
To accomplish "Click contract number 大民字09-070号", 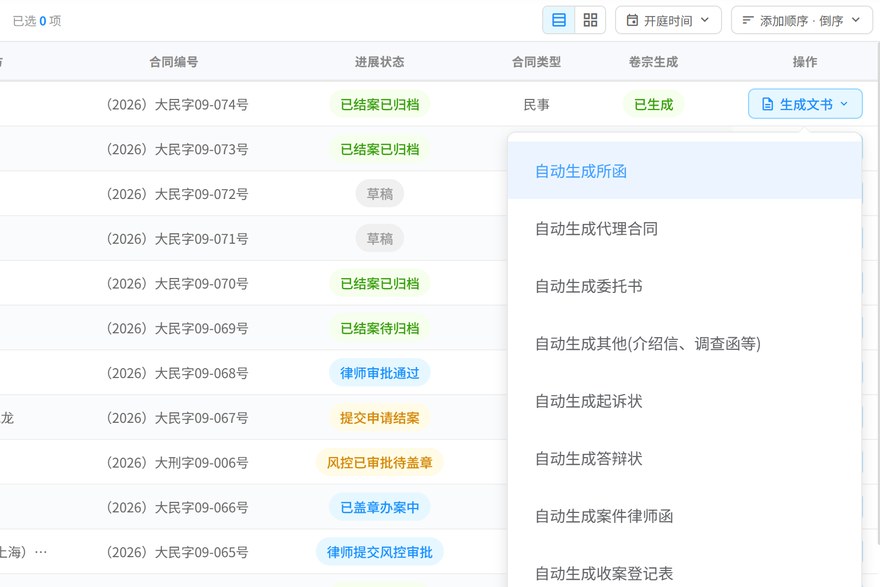I will [177, 283].
